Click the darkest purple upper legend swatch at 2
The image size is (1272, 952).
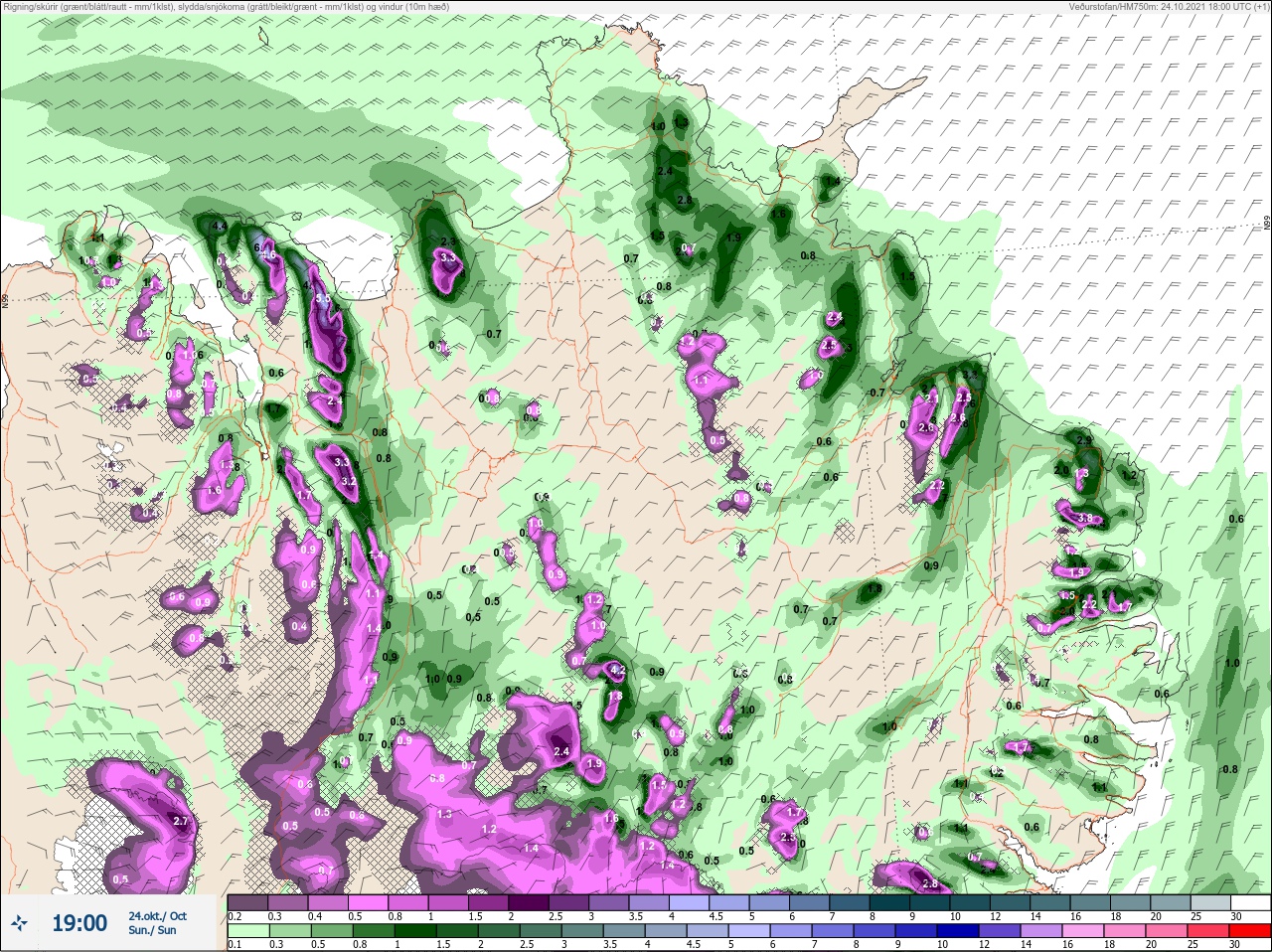tap(529, 903)
